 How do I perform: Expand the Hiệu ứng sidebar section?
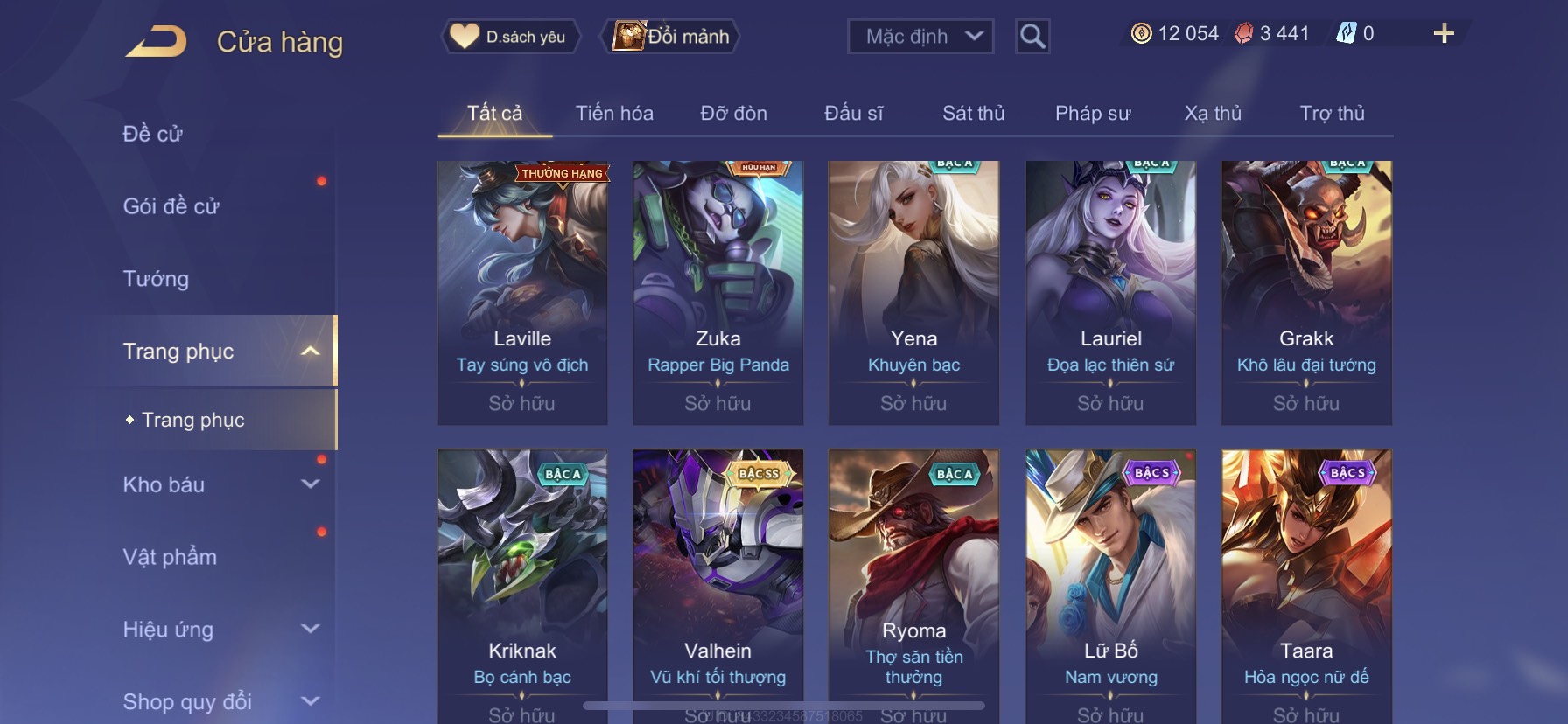[310, 630]
